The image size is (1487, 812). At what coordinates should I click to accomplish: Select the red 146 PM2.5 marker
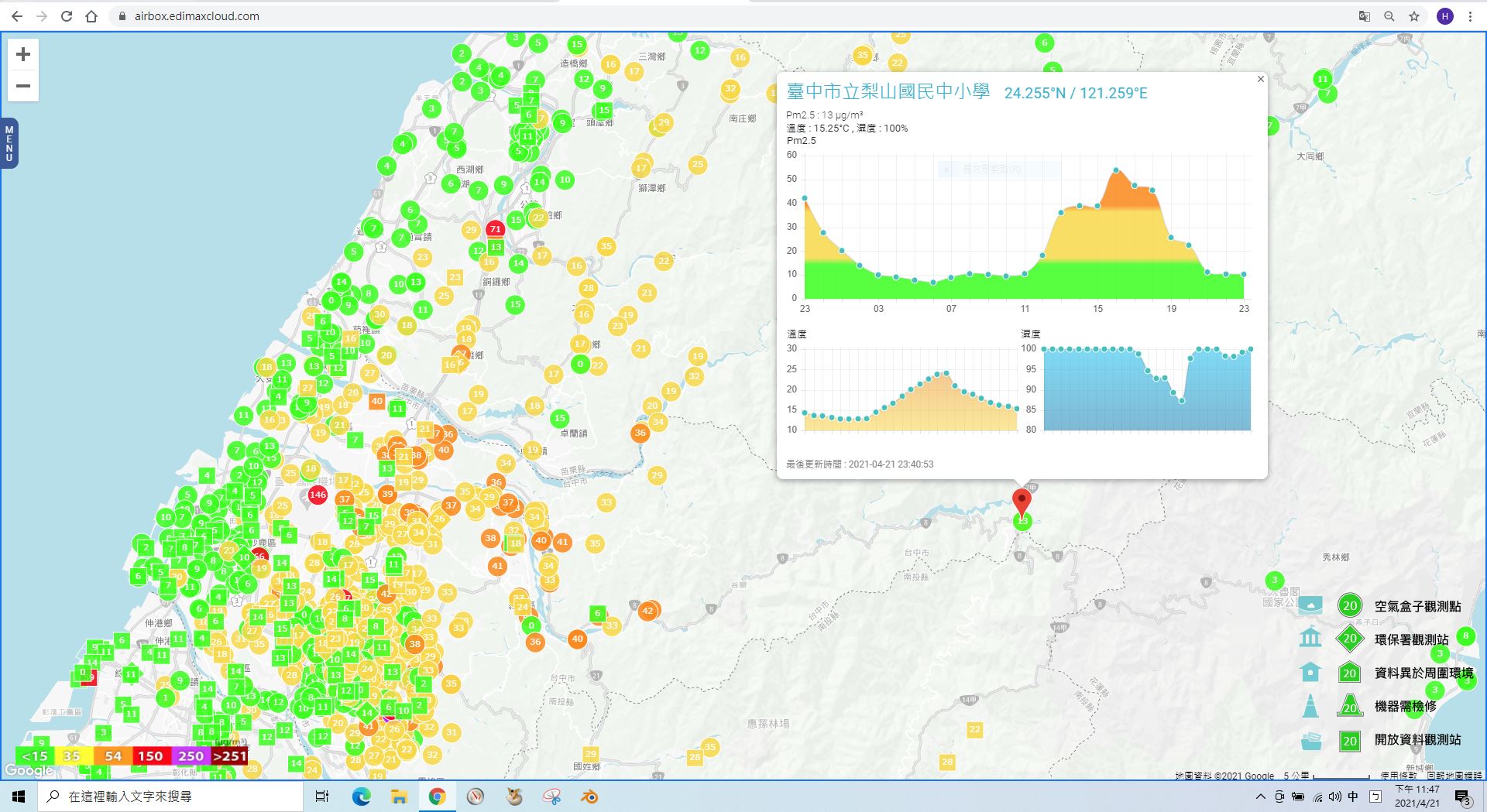(x=318, y=495)
